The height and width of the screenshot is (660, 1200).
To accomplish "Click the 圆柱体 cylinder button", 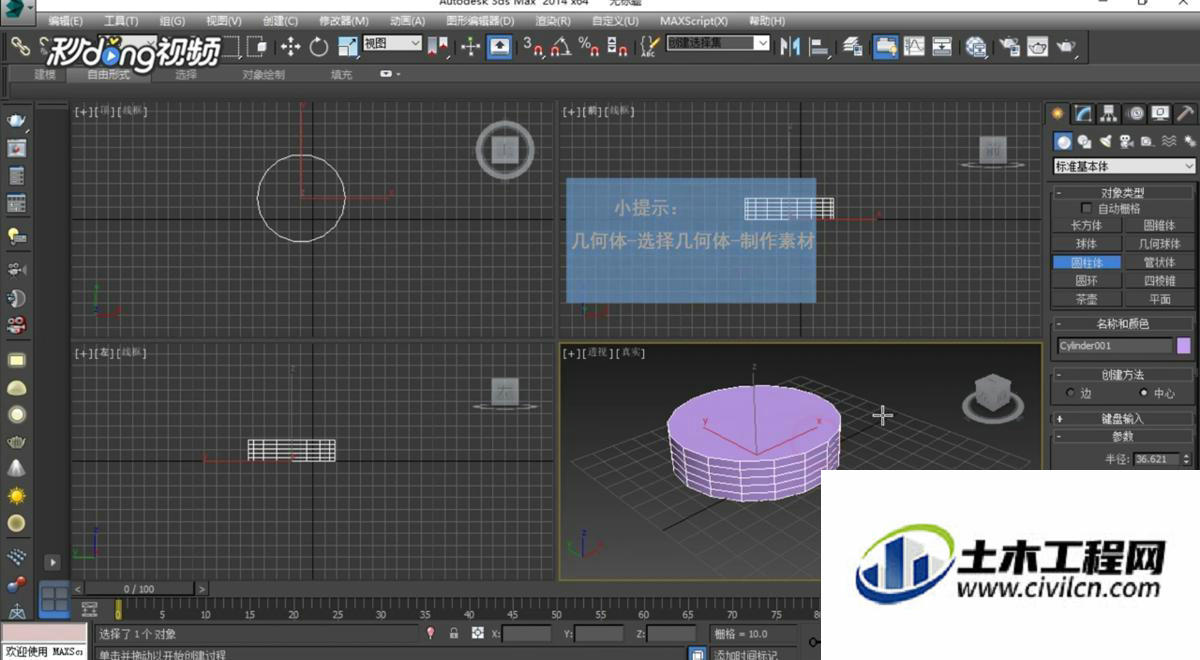I will (1087, 263).
